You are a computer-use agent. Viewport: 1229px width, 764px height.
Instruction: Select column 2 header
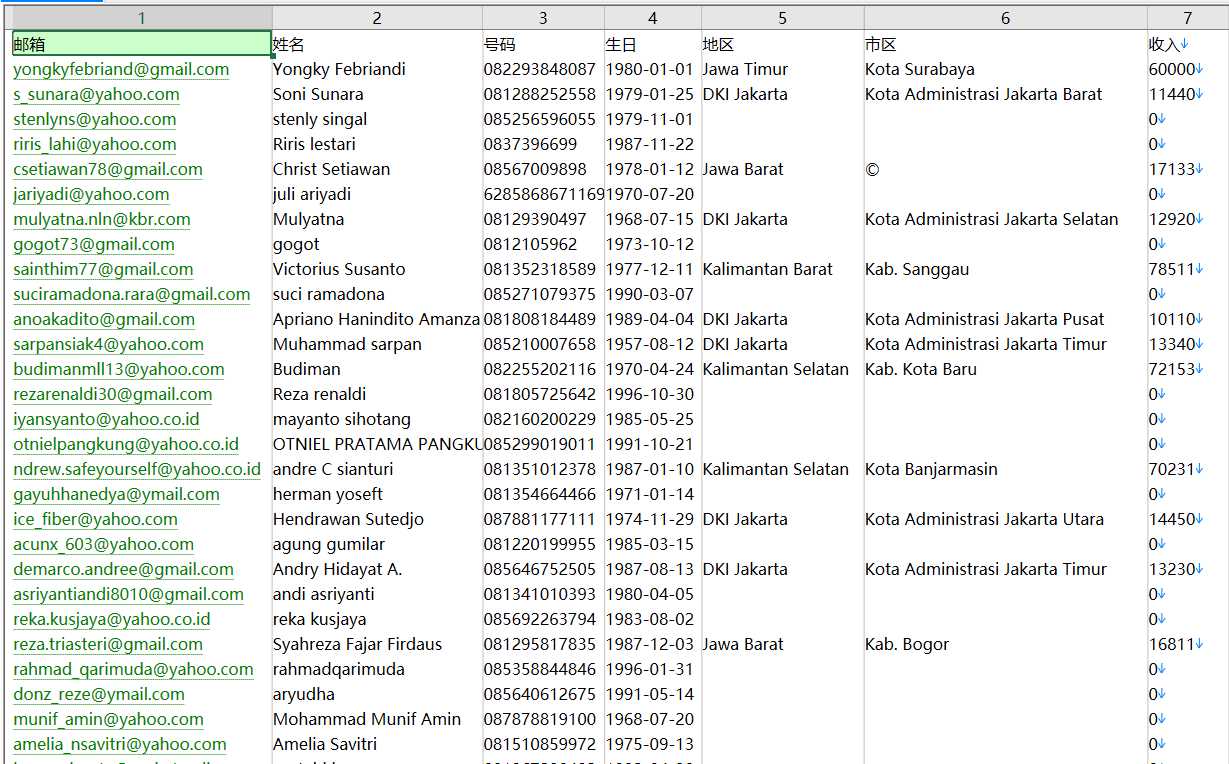pyautogui.click(x=377, y=18)
